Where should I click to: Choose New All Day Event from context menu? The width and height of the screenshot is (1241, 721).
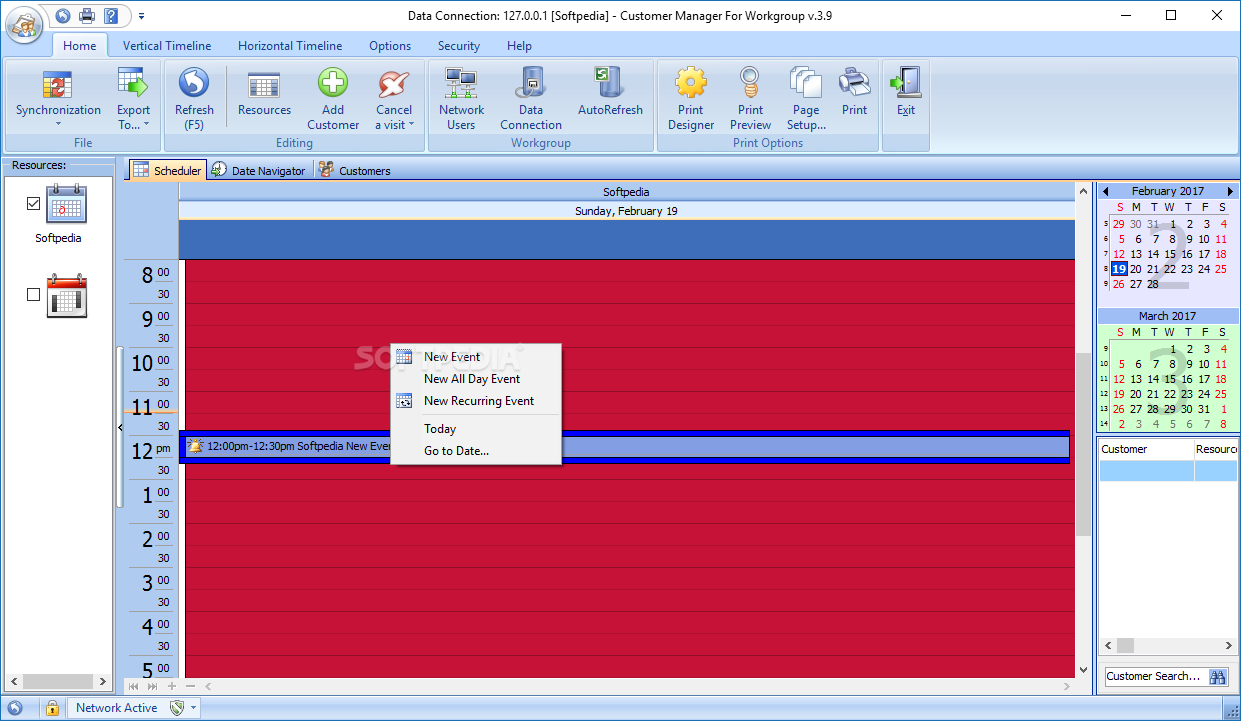[475, 379]
